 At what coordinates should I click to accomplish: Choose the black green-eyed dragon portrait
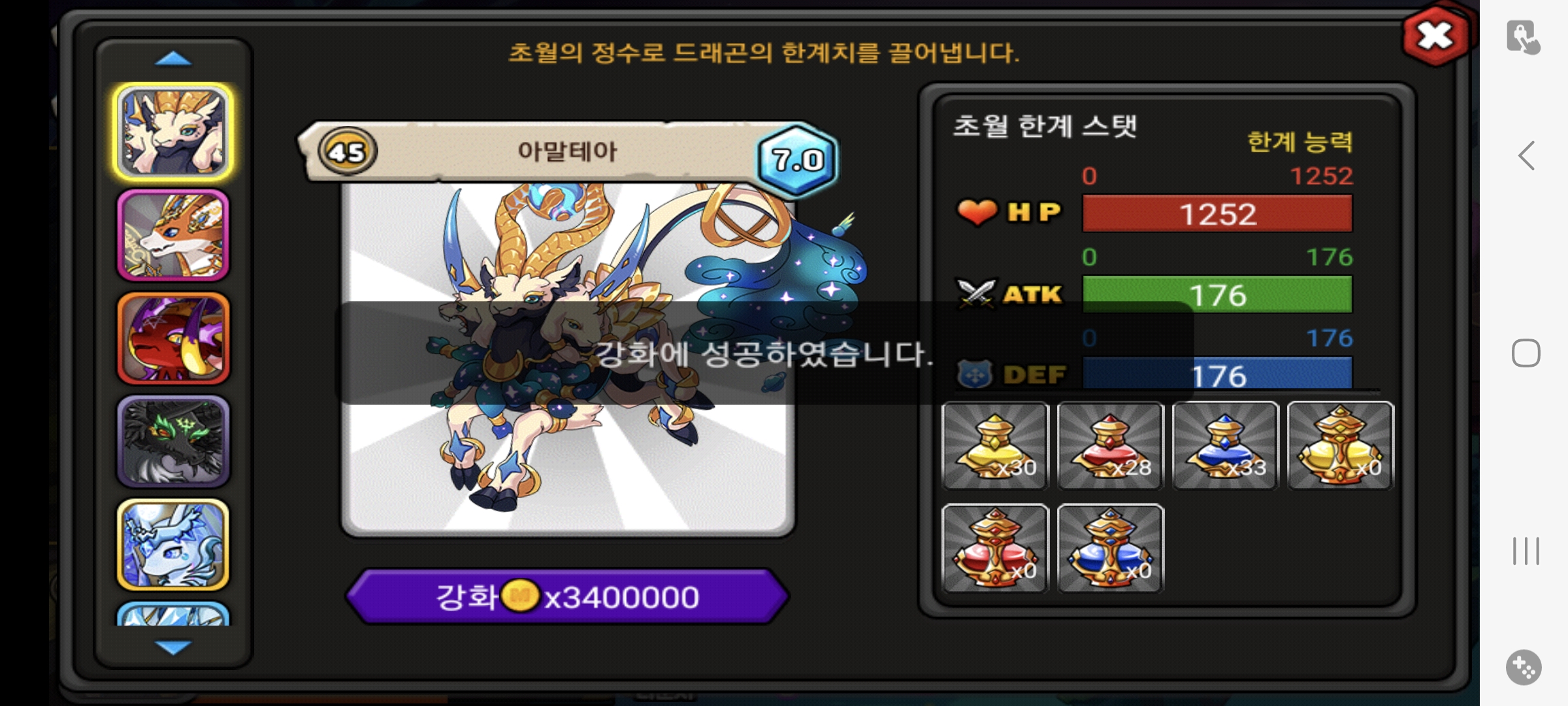(x=173, y=441)
